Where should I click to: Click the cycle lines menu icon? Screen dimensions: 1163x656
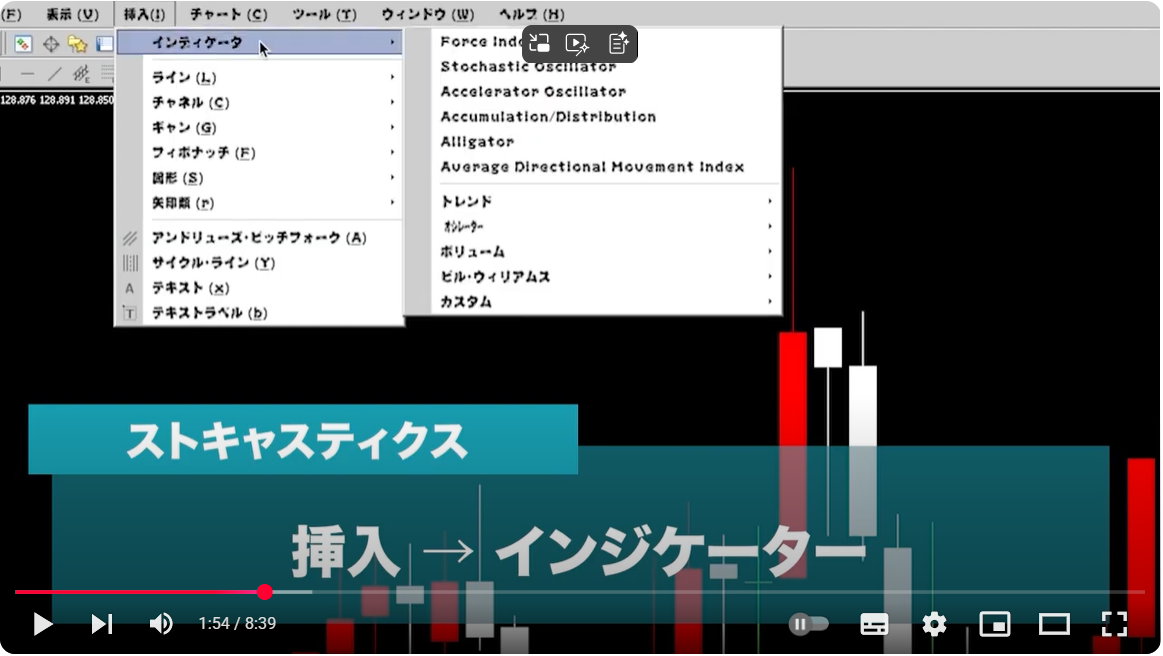pyautogui.click(x=130, y=263)
